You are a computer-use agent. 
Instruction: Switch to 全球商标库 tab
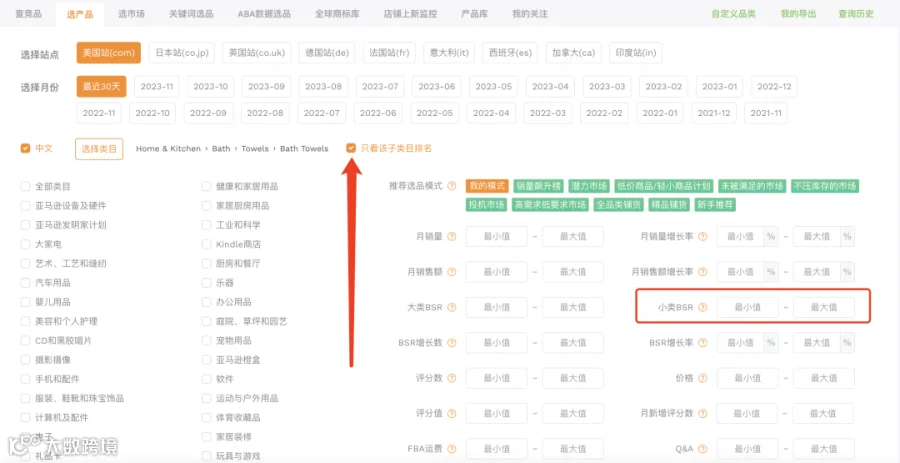pyautogui.click(x=338, y=14)
